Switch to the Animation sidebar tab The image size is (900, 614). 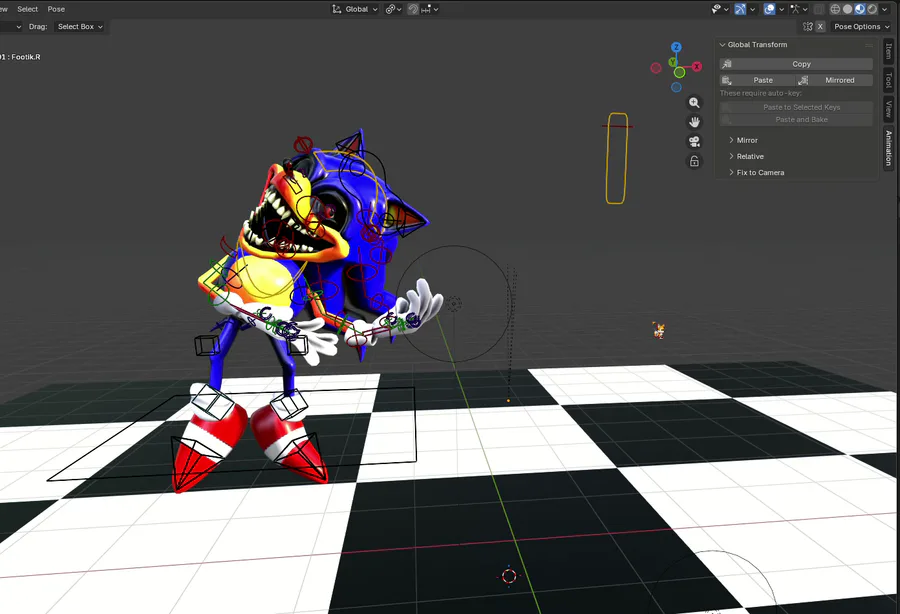pyautogui.click(x=889, y=147)
